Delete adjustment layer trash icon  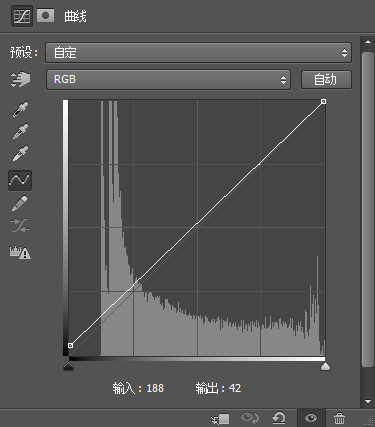[x=339, y=418]
